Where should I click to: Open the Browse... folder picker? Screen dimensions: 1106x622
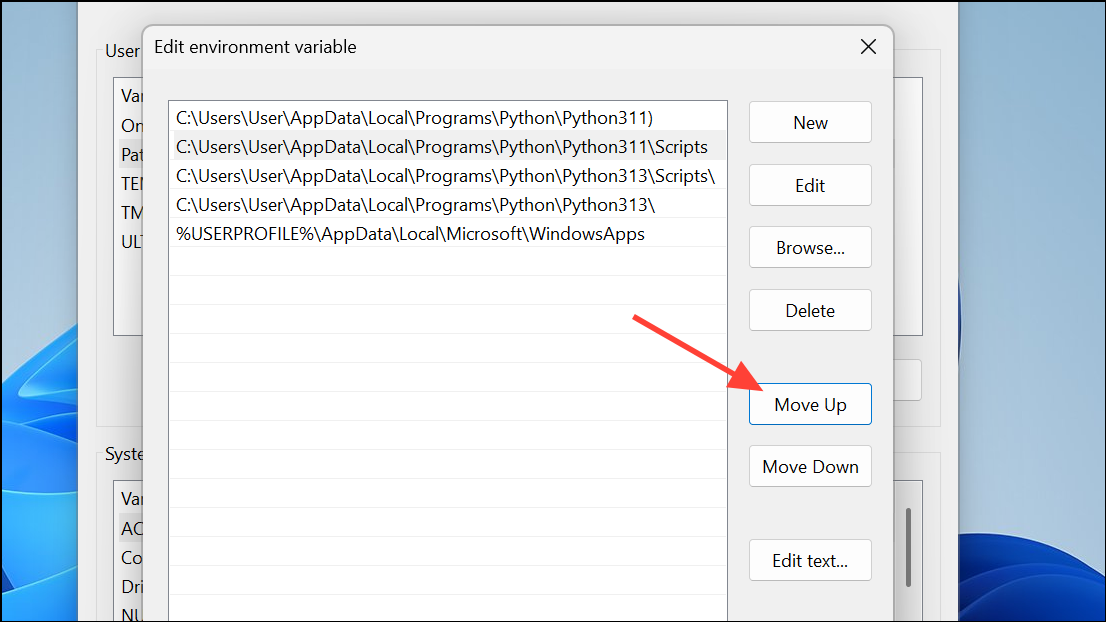tap(810, 248)
